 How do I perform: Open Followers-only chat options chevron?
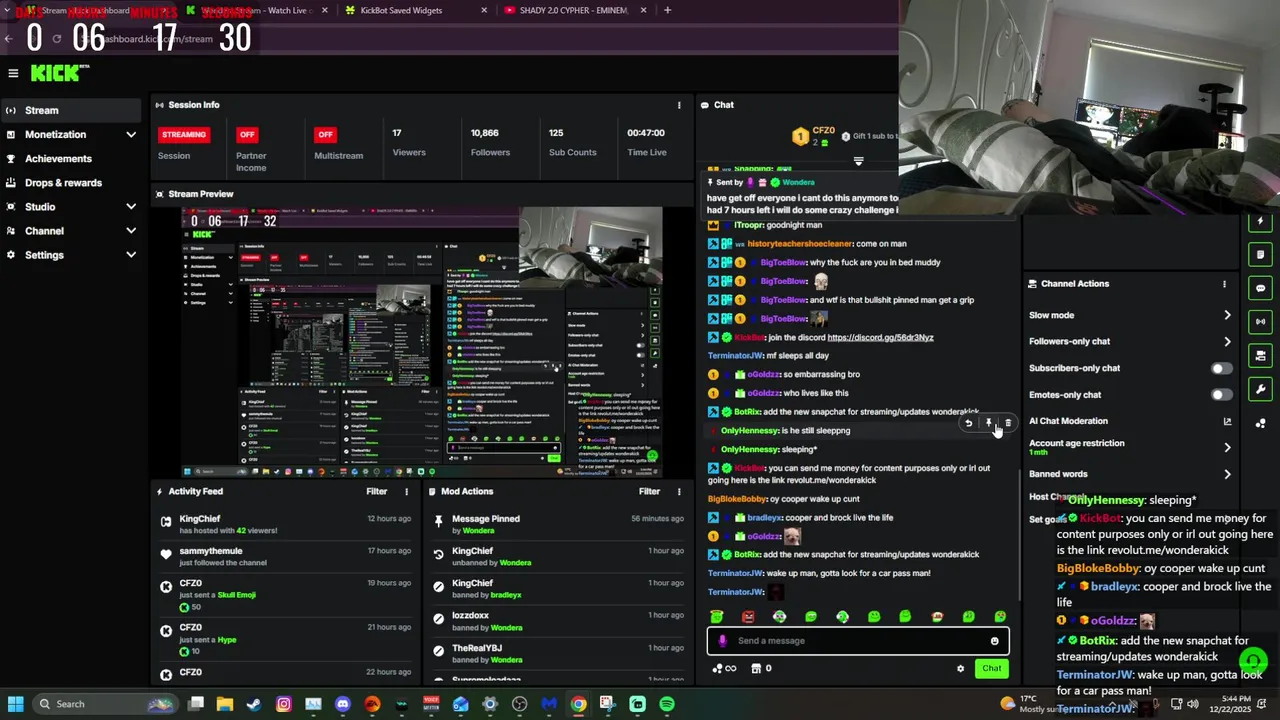1227,342
